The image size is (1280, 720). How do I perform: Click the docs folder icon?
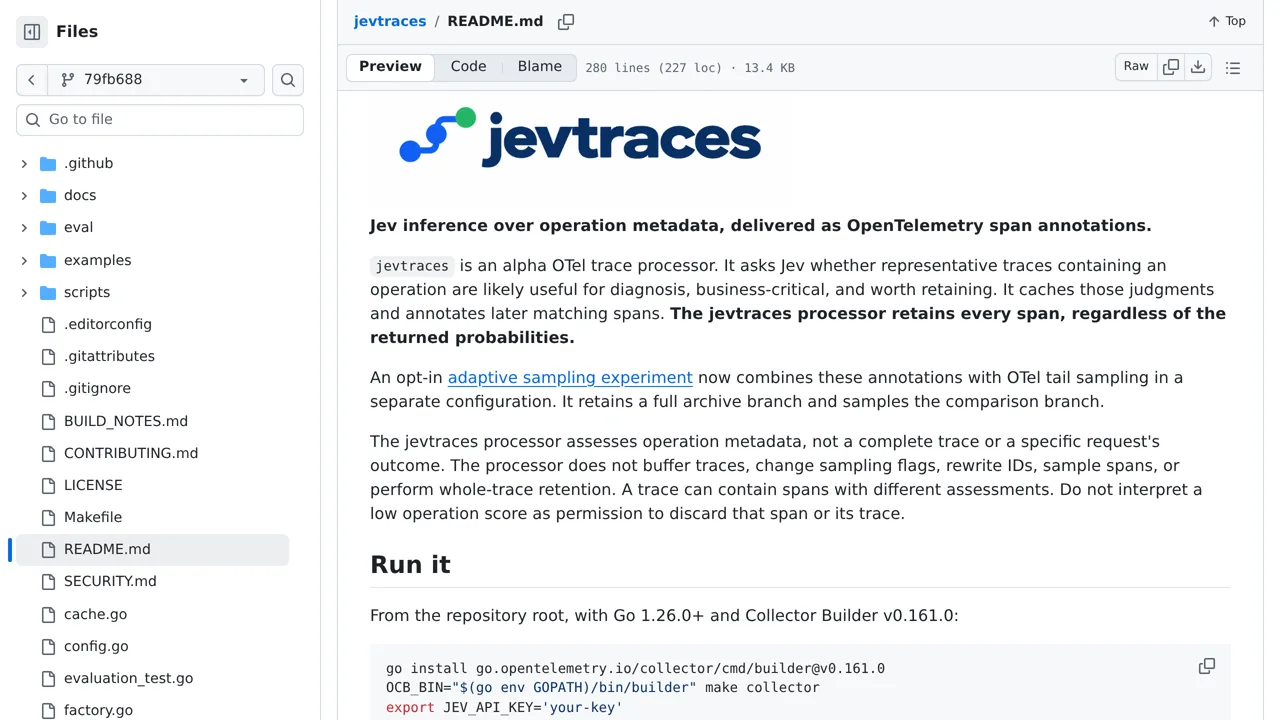48,196
